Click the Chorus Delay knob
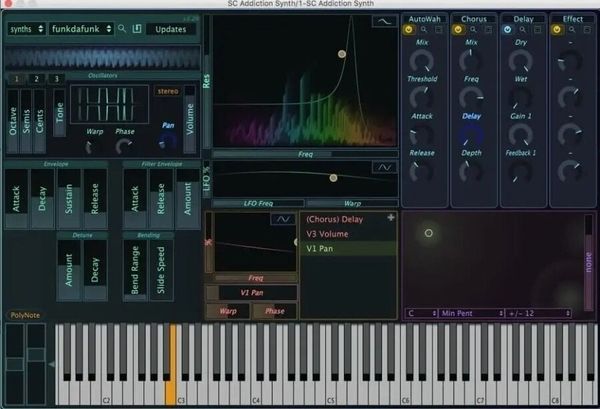The image size is (600, 409). tap(471, 135)
